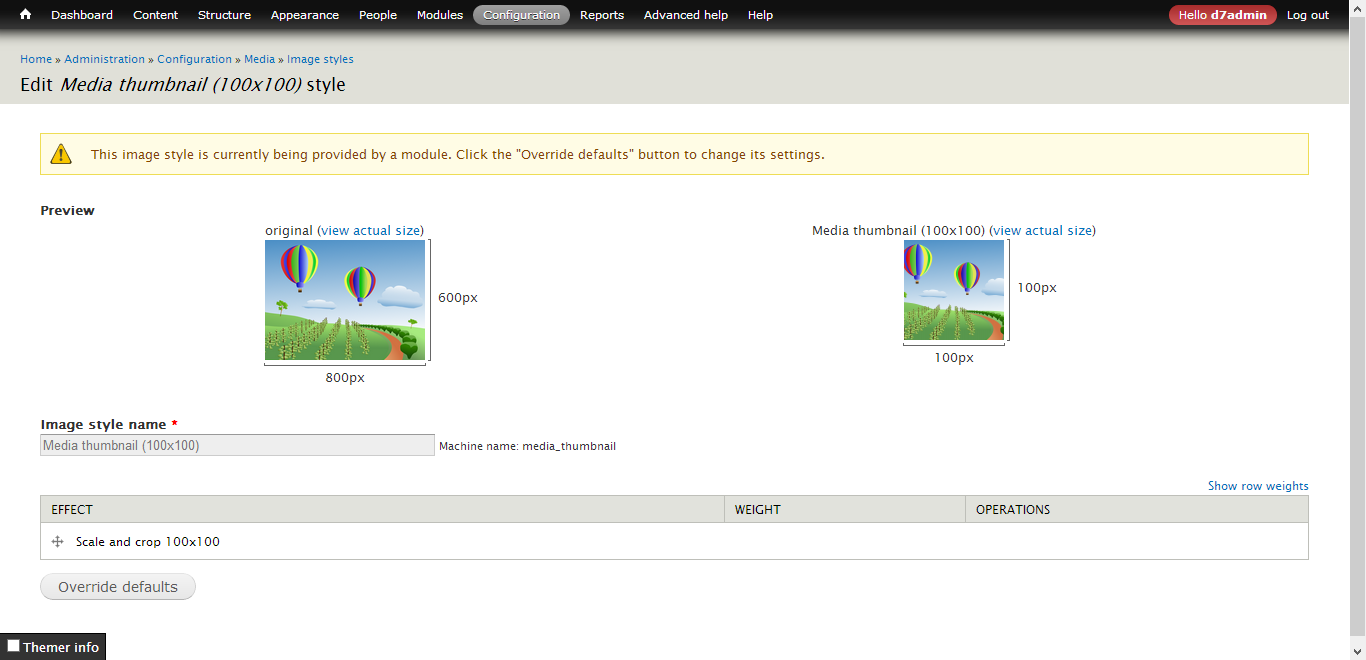Toggle the Themer info checkbox
Screen dimensions: 1366x660
(13, 646)
